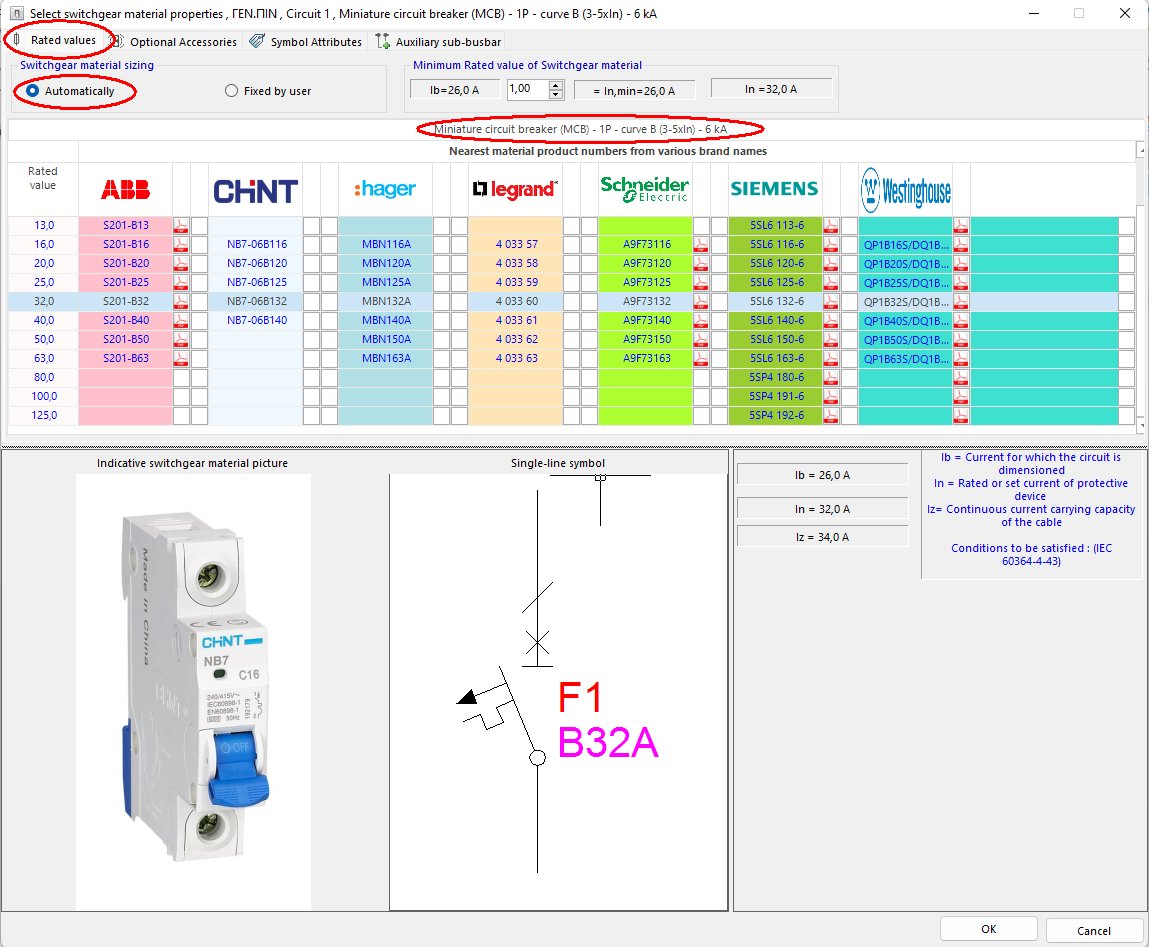
Task: Select the 40,0 rated value row
Action: coord(42,320)
